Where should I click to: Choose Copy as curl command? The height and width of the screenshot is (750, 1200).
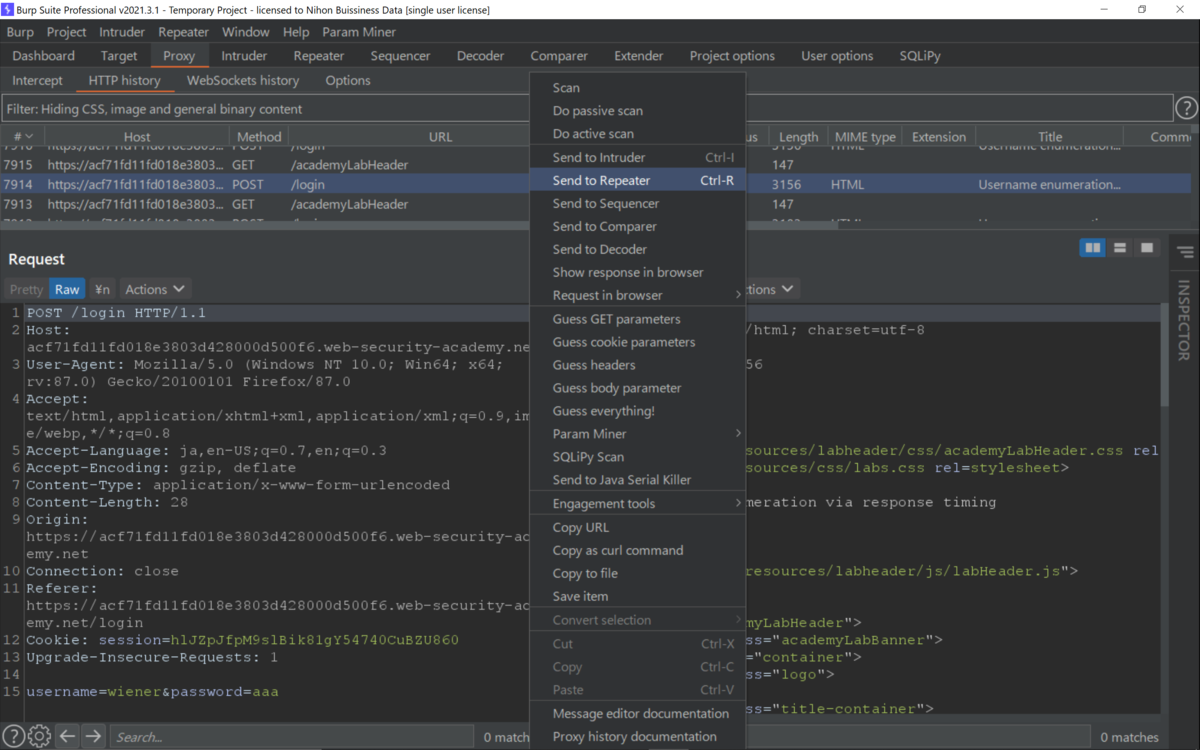tap(638, 550)
